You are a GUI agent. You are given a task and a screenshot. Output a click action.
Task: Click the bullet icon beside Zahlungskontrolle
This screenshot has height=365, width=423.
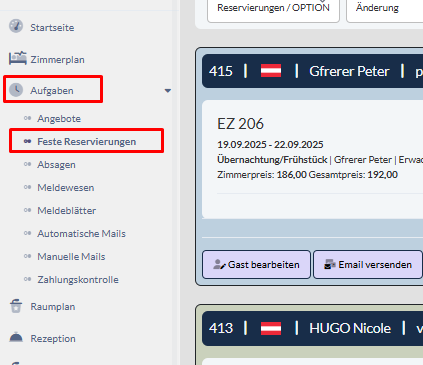(27, 279)
